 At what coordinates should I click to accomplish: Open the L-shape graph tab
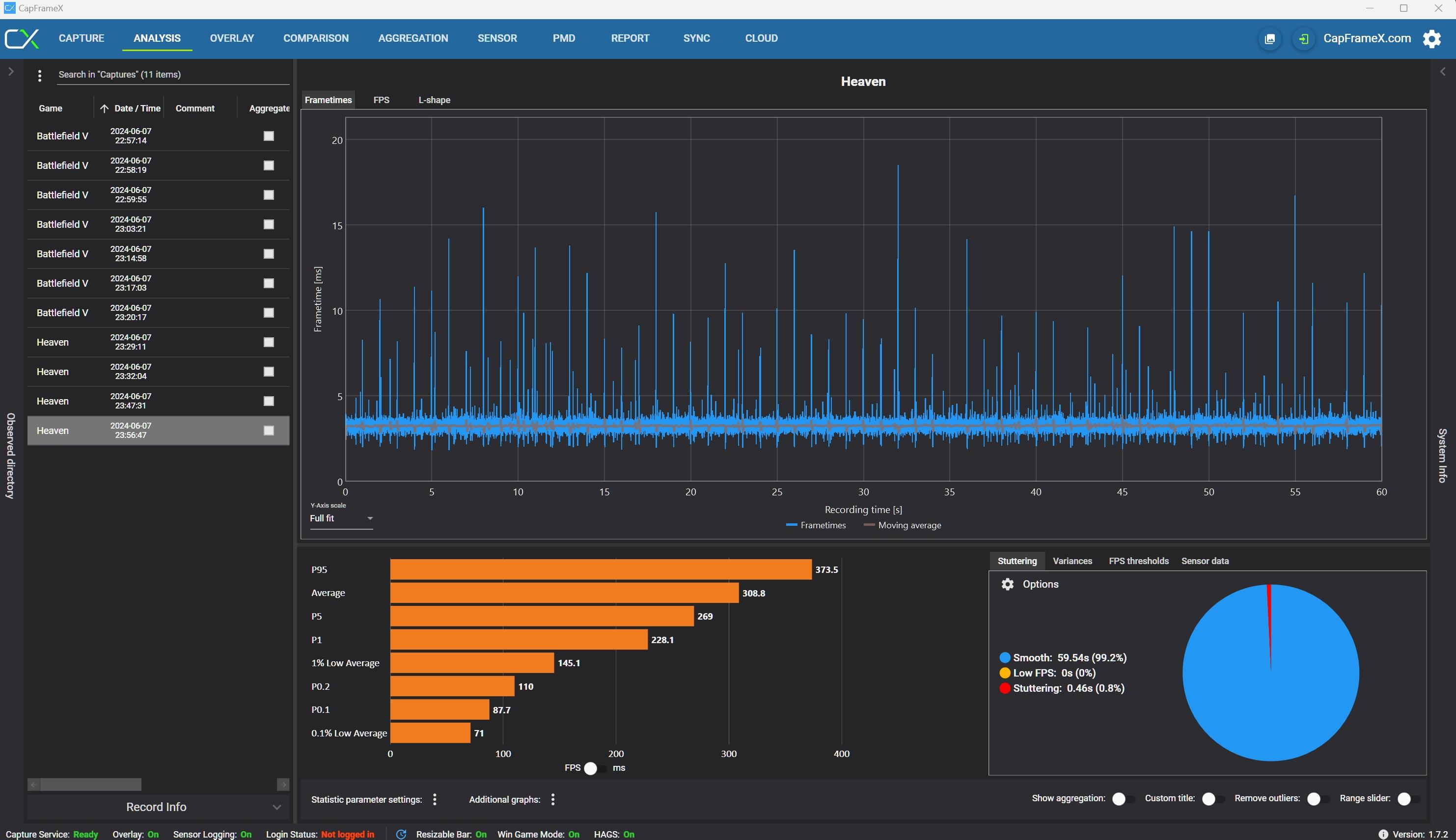click(434, 100)
